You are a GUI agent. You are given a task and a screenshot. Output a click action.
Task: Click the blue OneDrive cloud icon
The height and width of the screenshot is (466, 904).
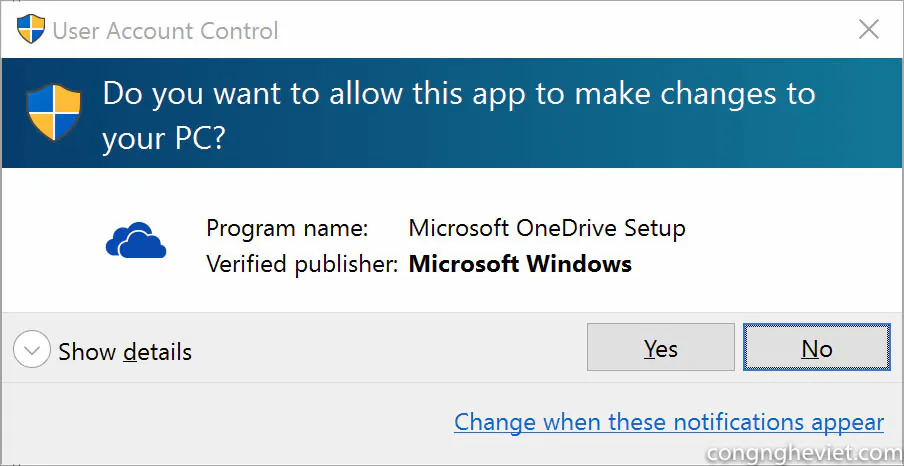[136, 240]
